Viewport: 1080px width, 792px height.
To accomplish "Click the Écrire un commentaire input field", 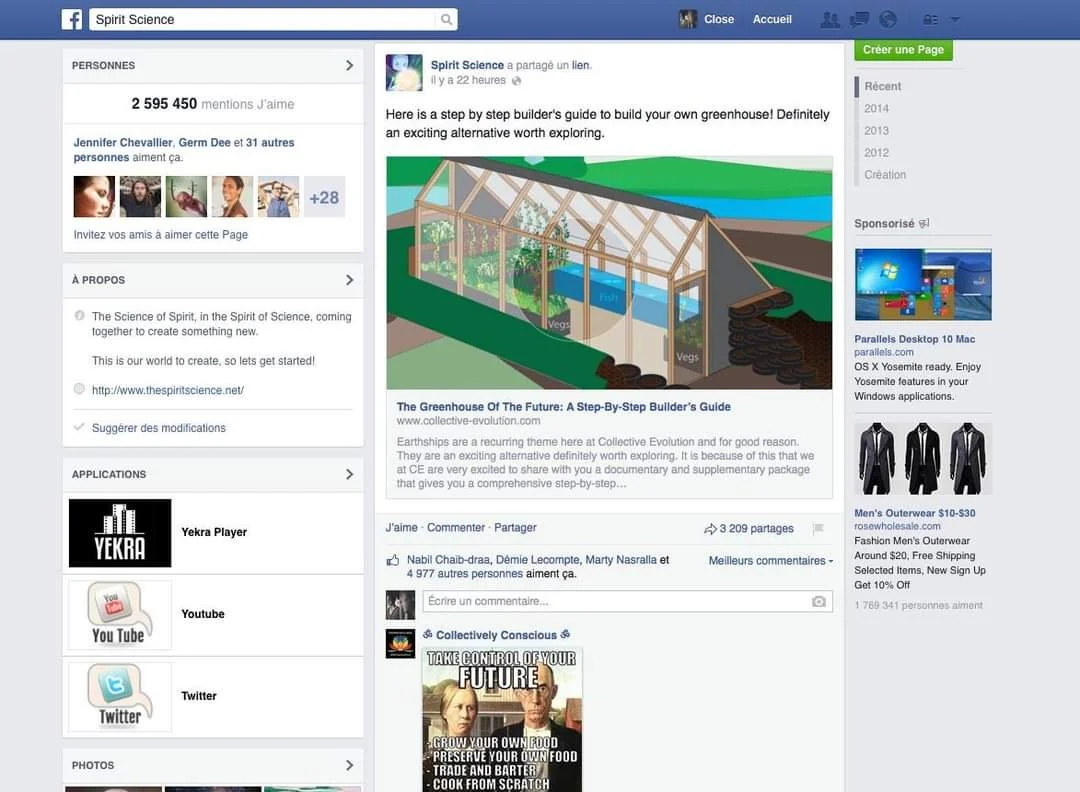I will point(627,601).
